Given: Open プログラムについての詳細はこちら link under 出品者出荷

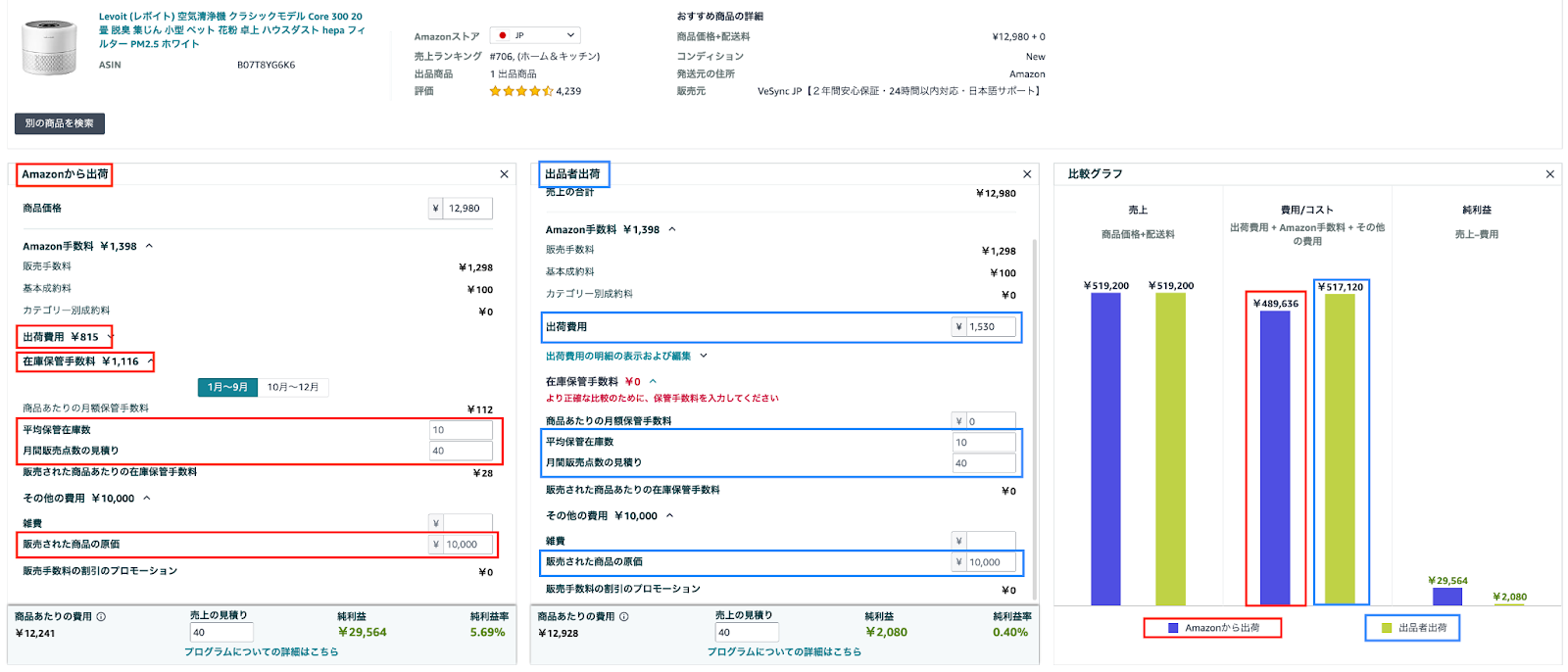Looking at the screenshot, I should click(784, 651).
